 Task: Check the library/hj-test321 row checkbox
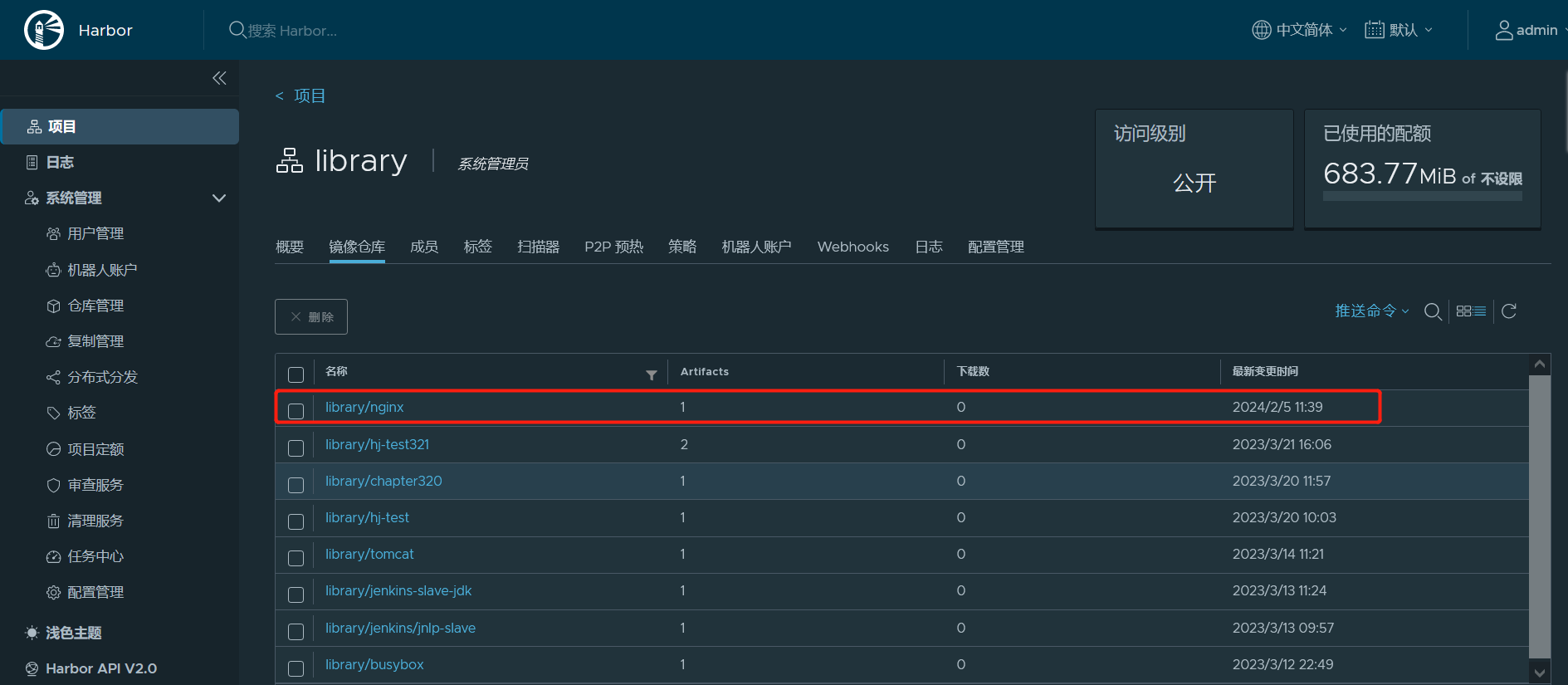click(296, 448)
